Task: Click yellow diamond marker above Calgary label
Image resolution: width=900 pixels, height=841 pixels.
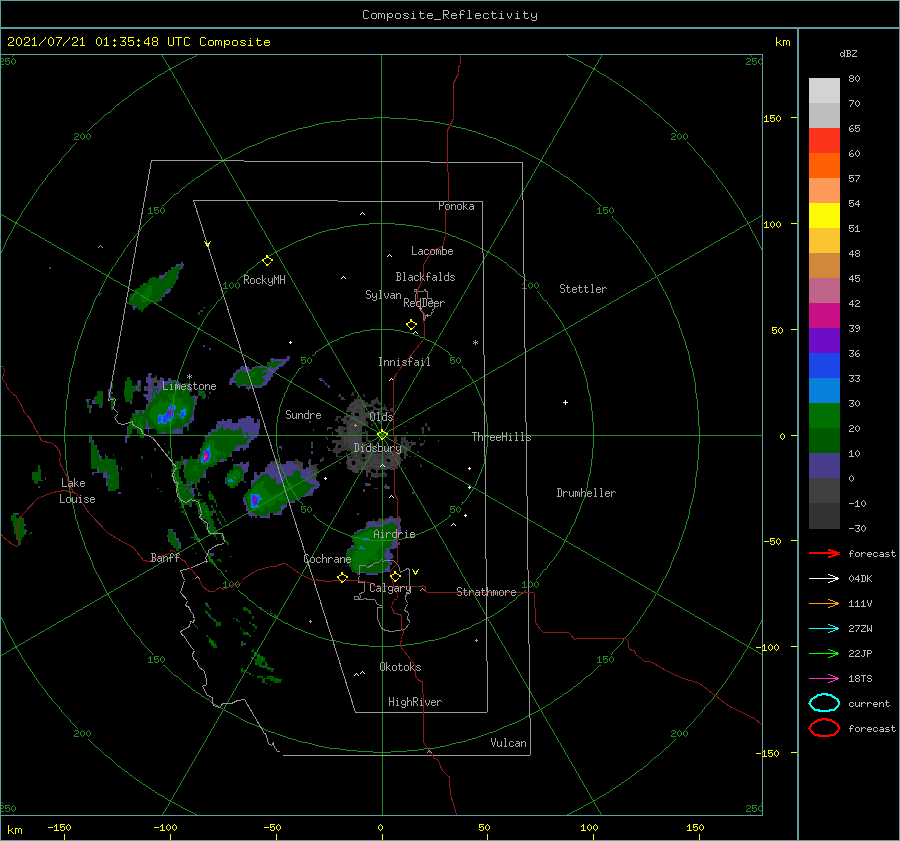Action: click(395, 576)
